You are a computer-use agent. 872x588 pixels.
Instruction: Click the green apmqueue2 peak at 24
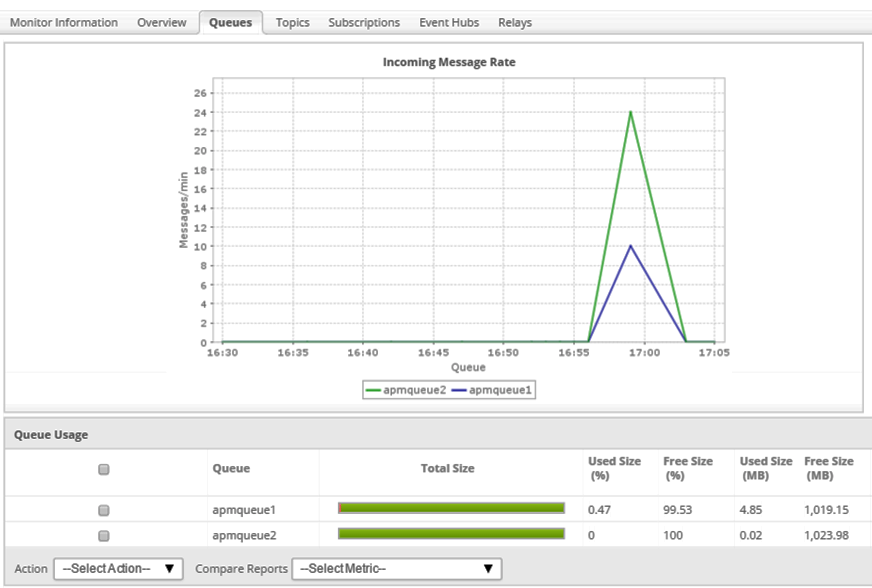click(631, 112)
